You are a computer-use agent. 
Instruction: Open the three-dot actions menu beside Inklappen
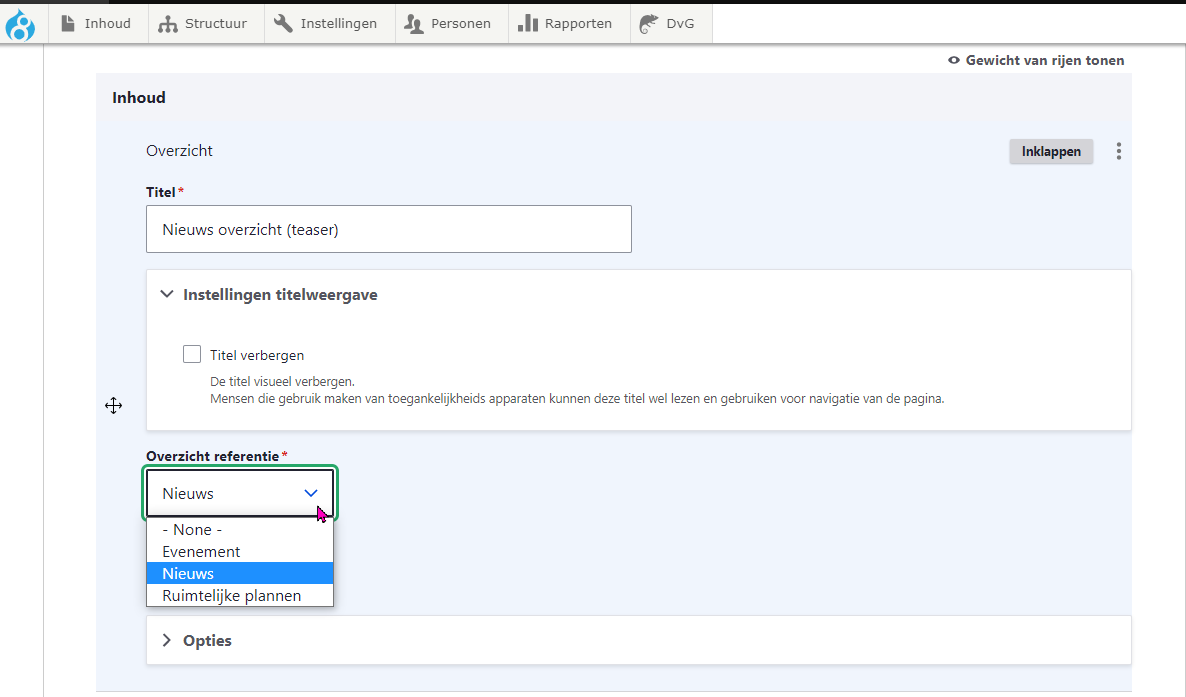1118,152
